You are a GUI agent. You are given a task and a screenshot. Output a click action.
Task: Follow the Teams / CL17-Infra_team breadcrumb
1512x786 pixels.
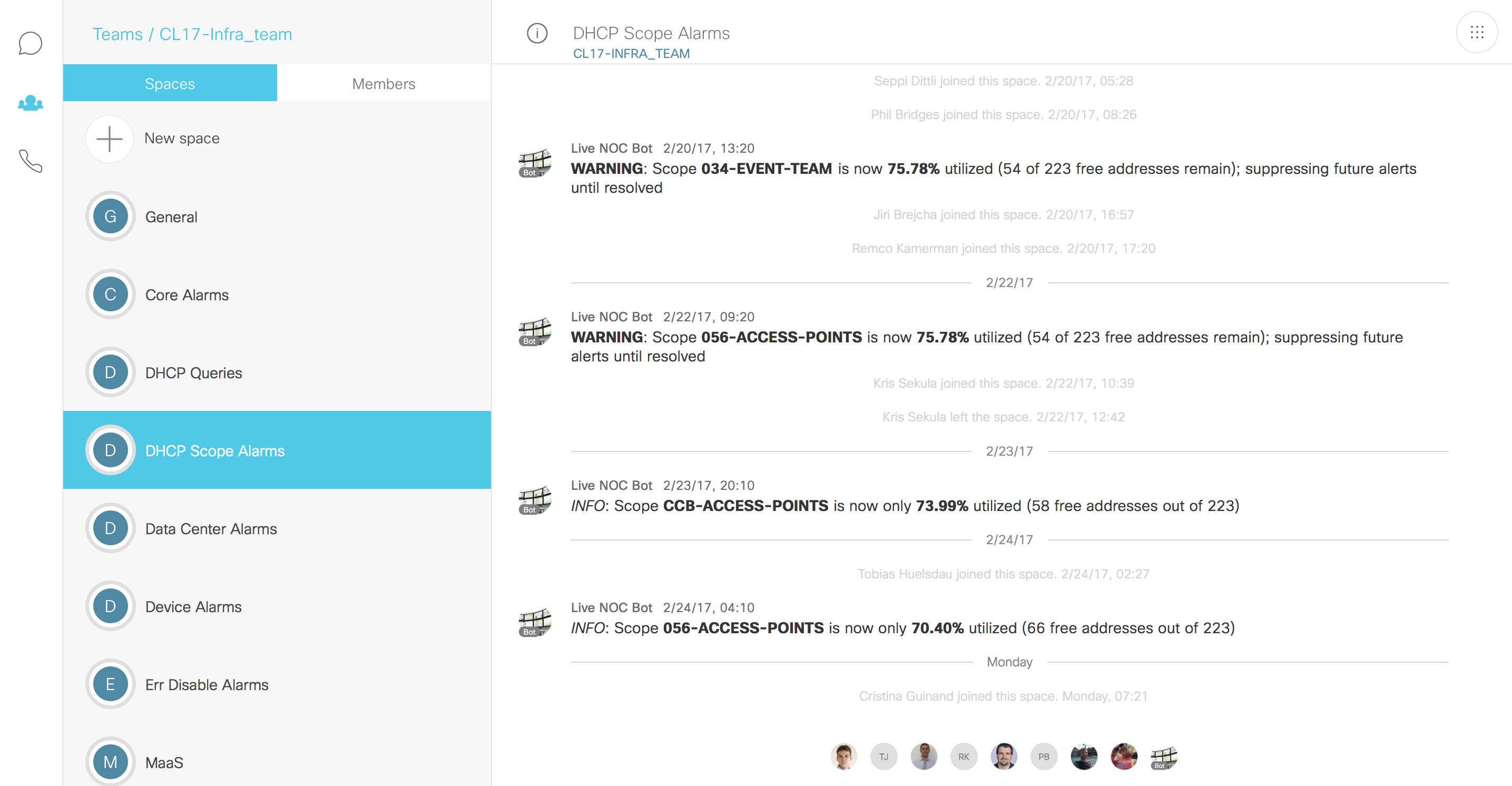click(192, 34)
